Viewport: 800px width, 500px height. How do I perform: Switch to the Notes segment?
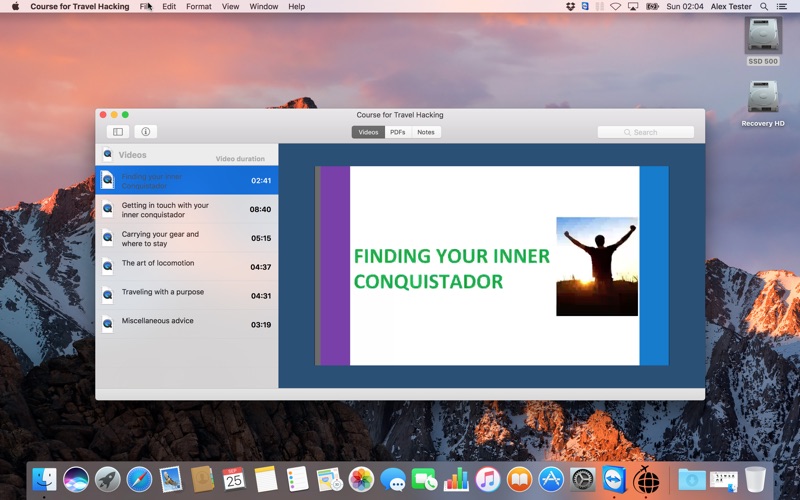pos(426,132)
